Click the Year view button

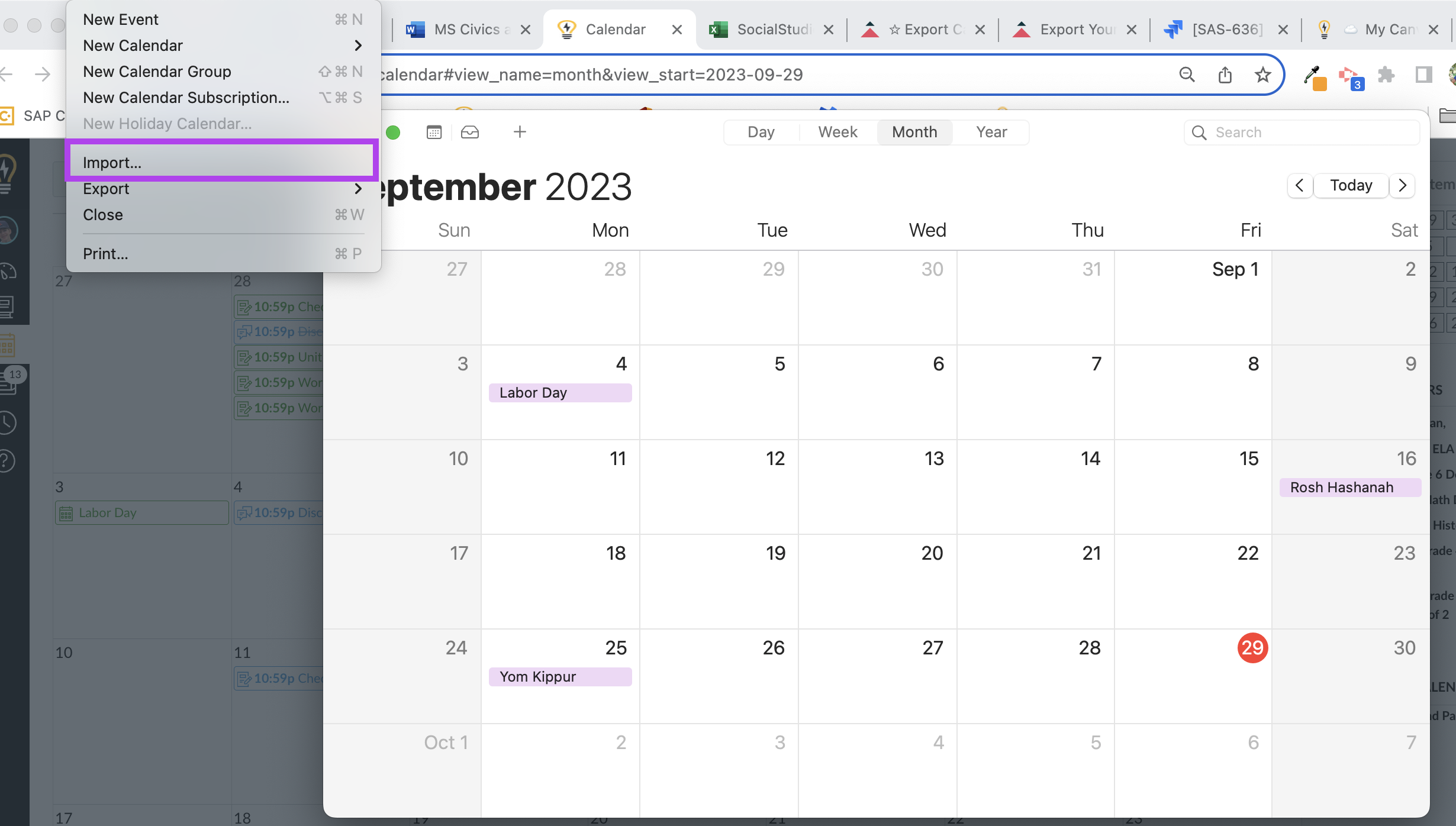point(990,131)
